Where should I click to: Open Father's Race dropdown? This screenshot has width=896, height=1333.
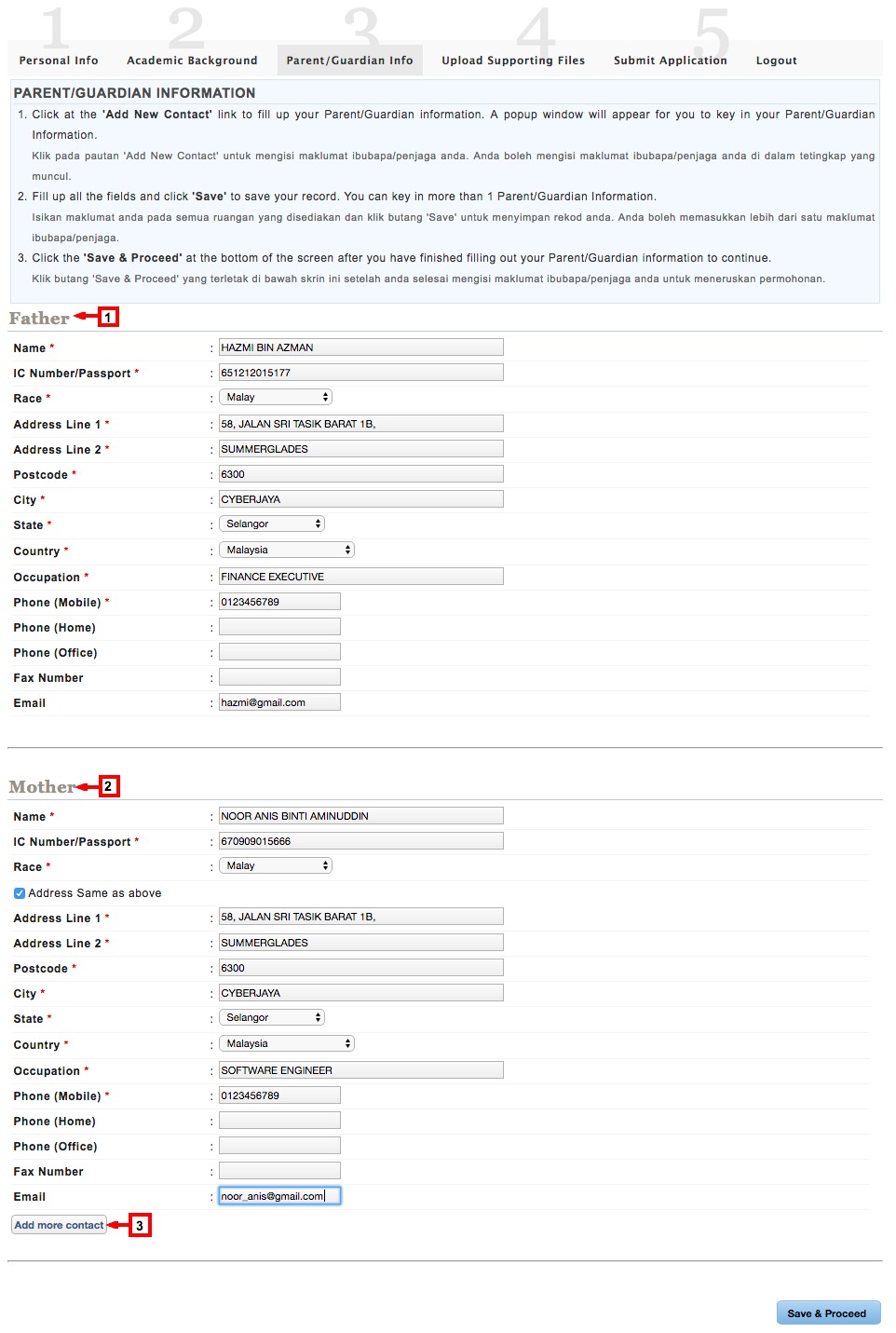[276, 398]
